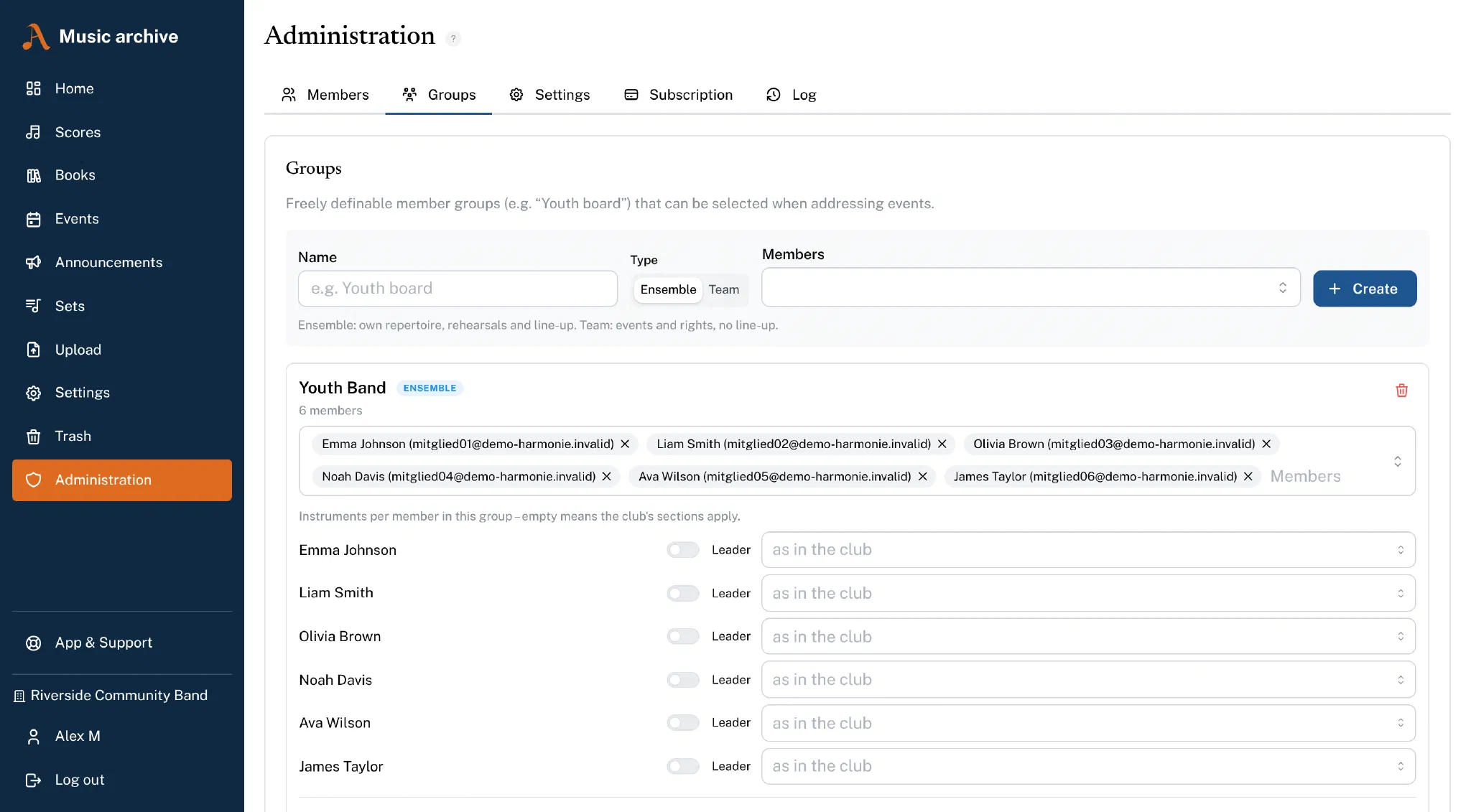Open the Subscription tab
Screen dimensions: 1471x812
coord(679,95)
